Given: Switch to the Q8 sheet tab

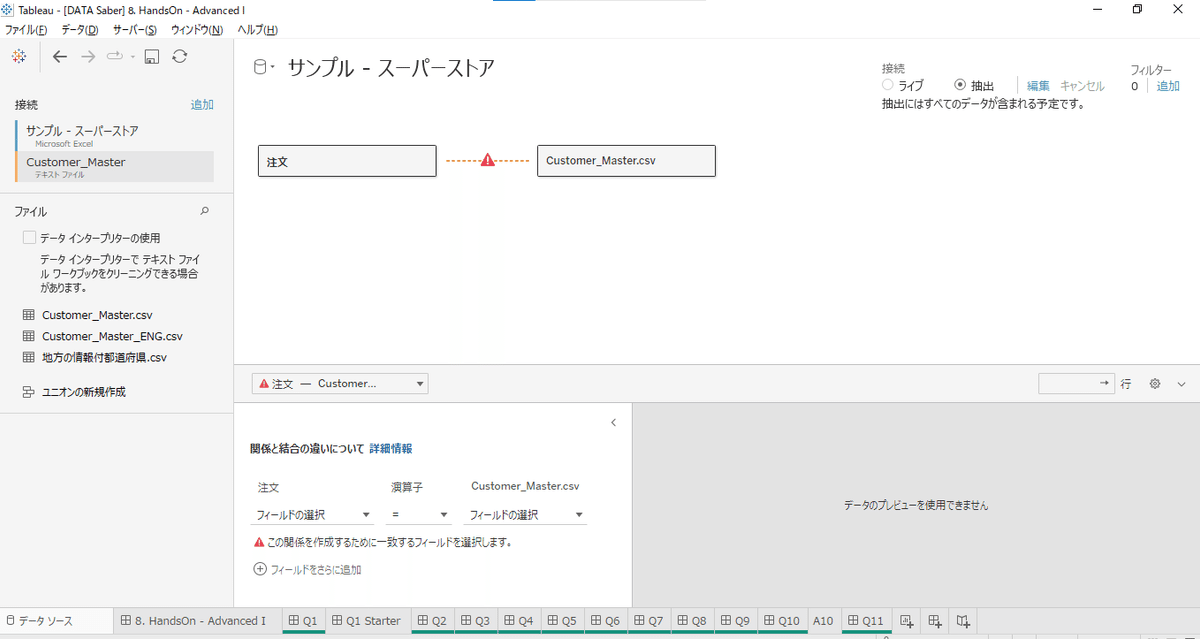Looking at the screenshot, I should pyautogui.click(x=692, y=621).
